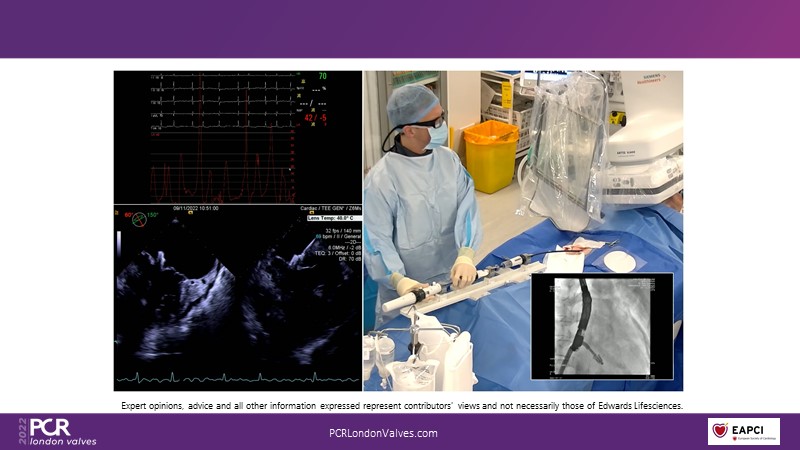Click the EAPCI heart logo badge
This screenshot has width=800, height=450.
(x=743, y=432)
